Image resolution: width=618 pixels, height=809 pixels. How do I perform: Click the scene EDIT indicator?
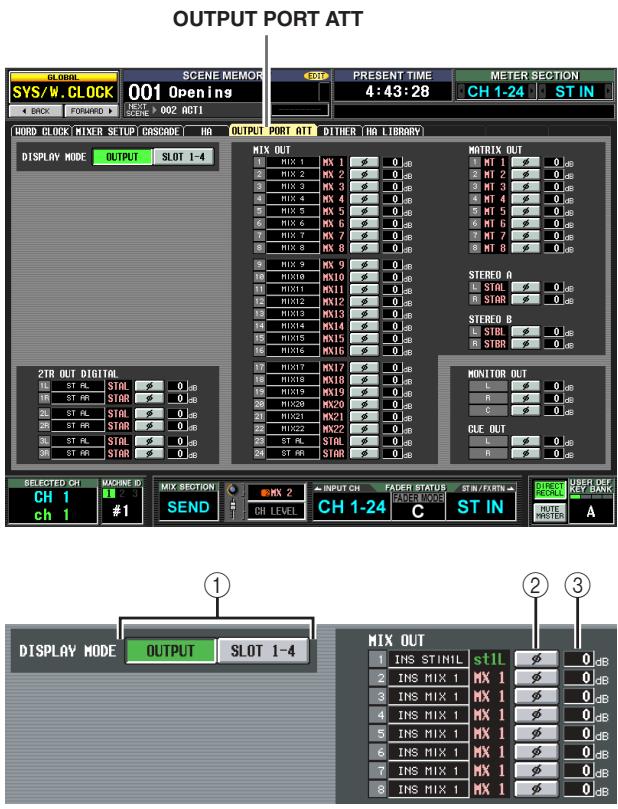(316, 76)
